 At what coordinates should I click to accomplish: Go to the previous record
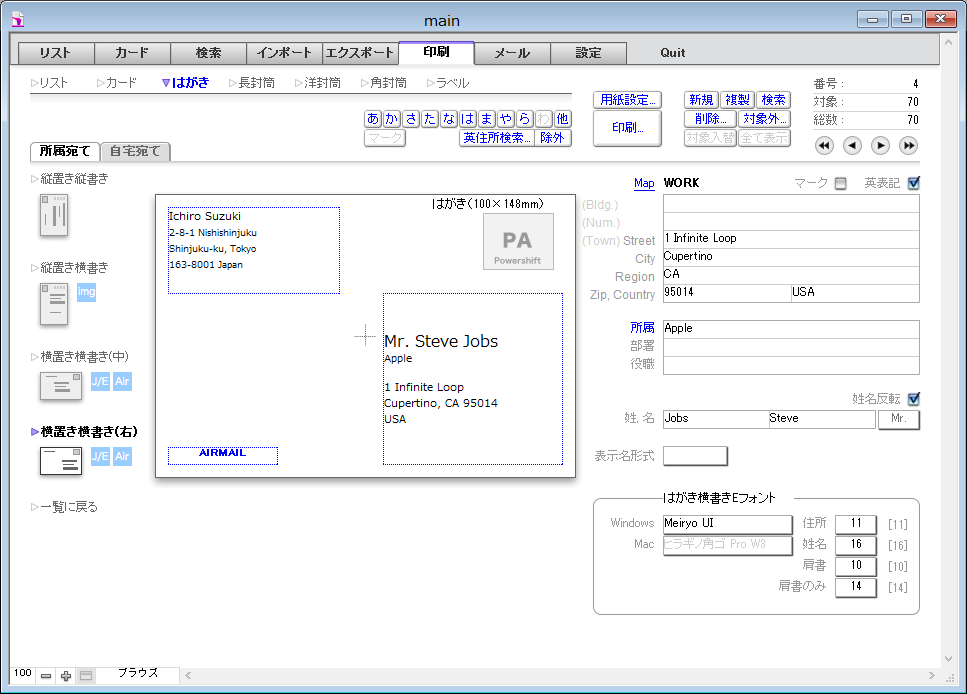pyautogui.click(x=852, y=146)
